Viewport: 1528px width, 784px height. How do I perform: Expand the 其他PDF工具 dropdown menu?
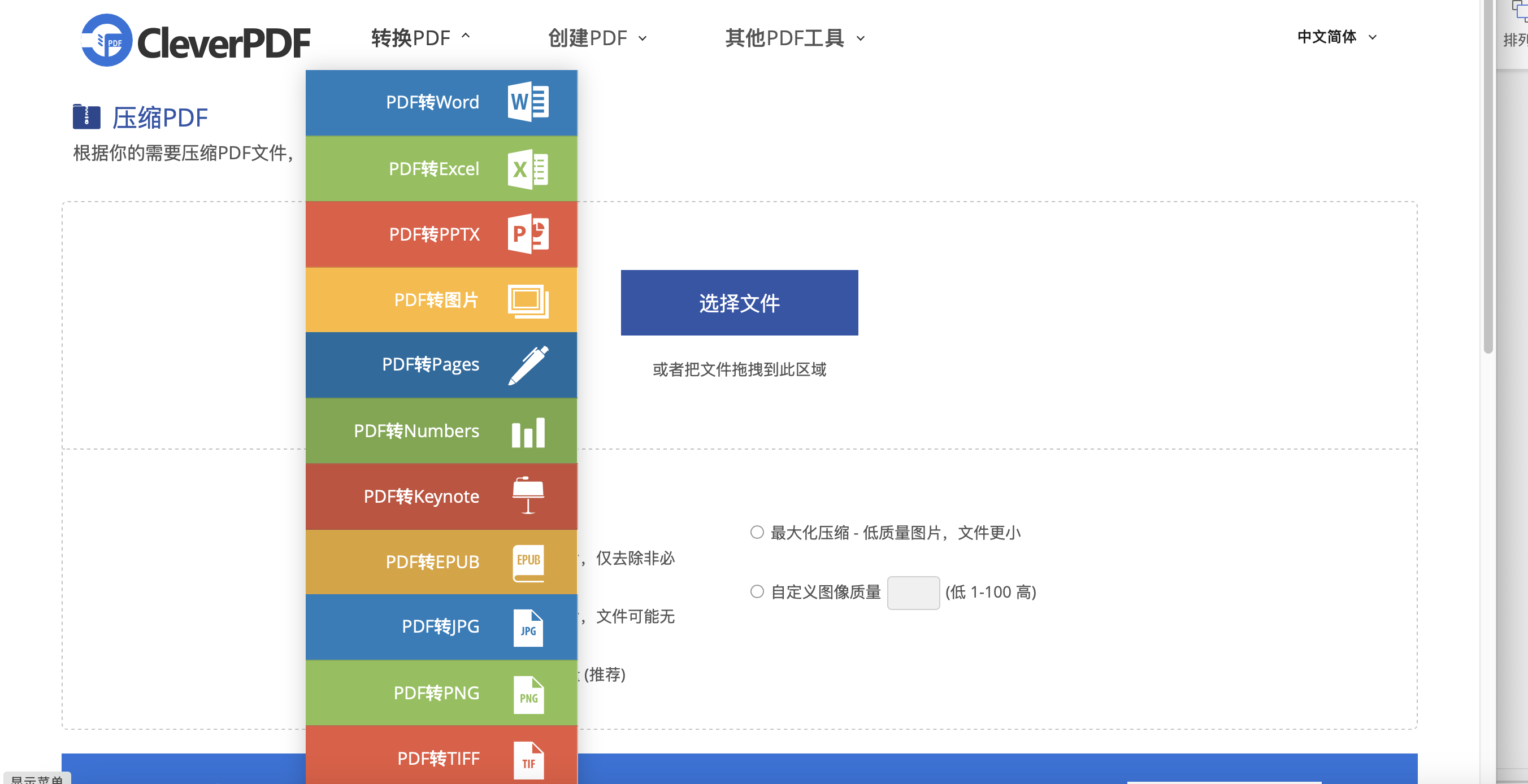(x=796, y=38)
